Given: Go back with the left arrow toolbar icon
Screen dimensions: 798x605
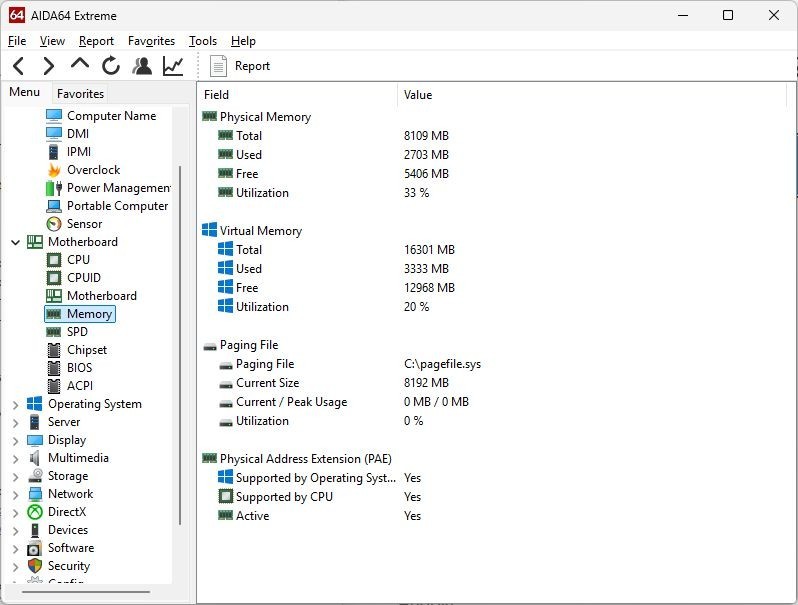Looking at the screenshot, I should tap(18, 66).
